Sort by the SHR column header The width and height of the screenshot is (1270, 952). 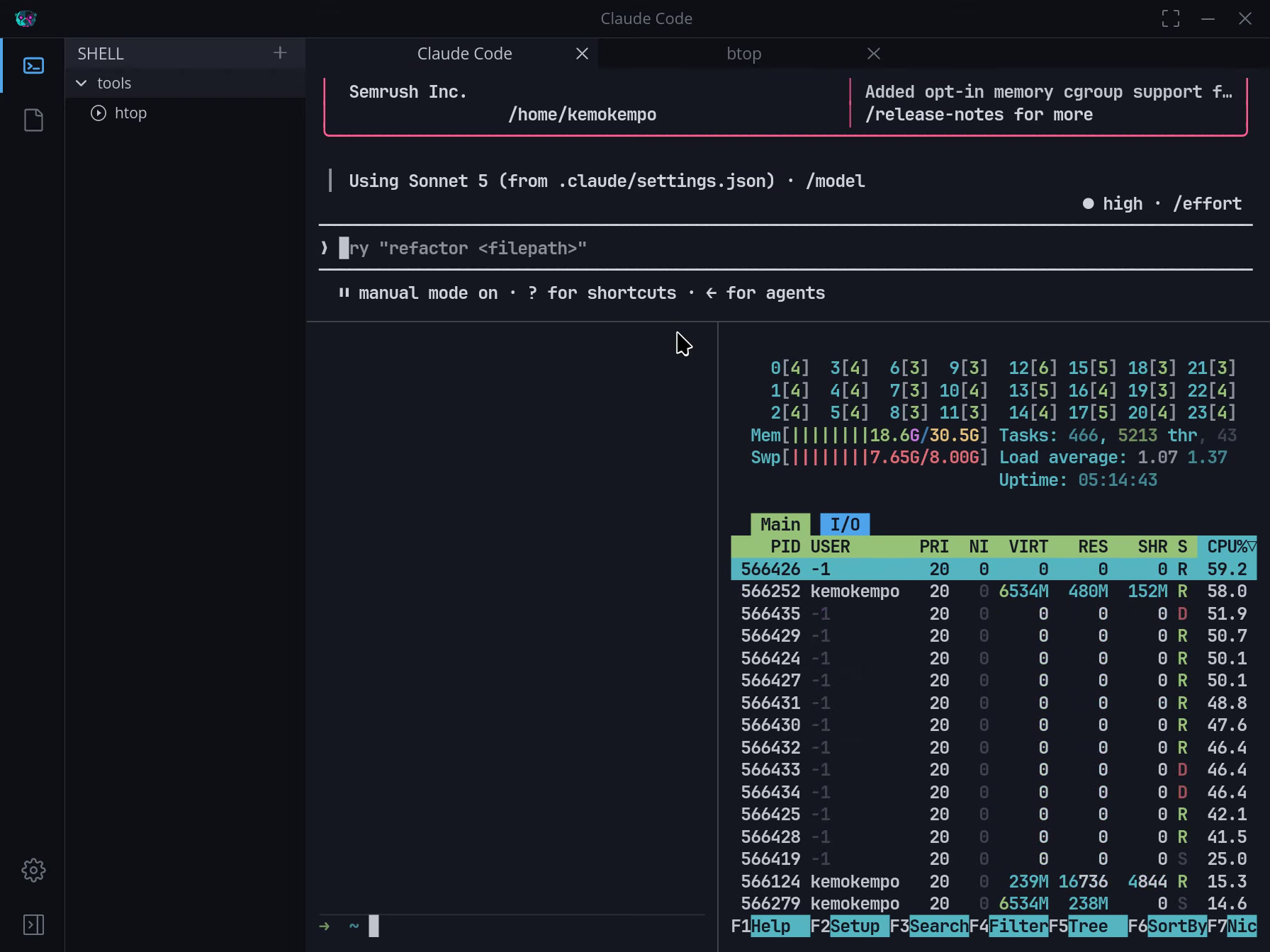click(1152, 547)
